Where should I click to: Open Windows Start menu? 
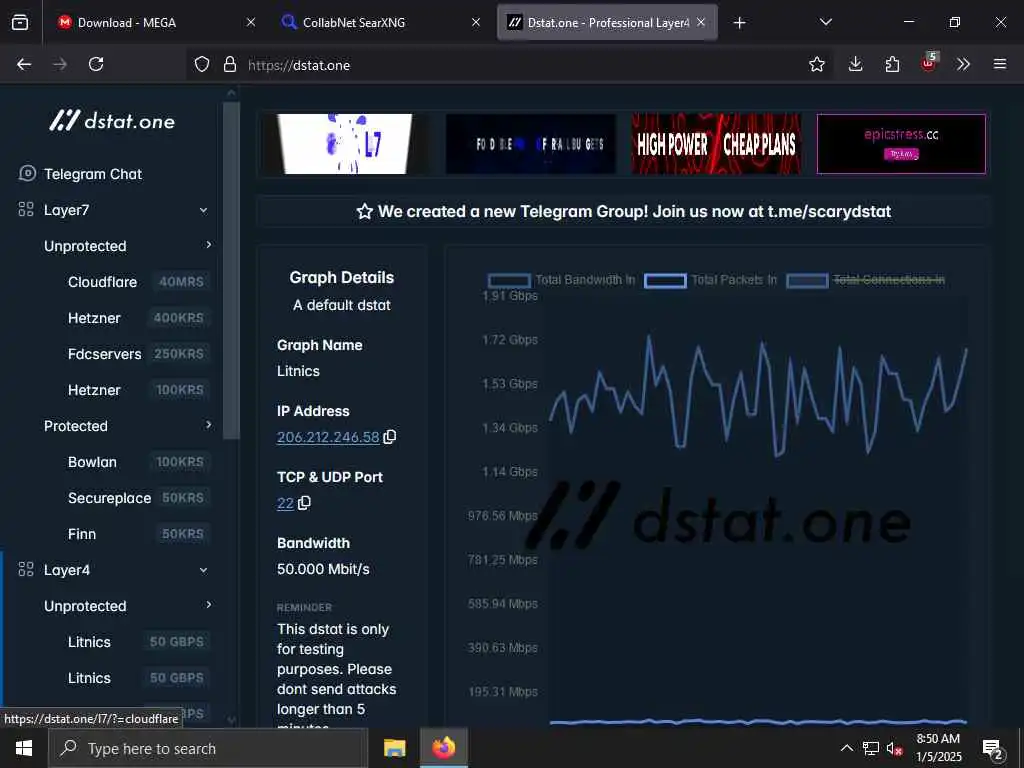point(24,748)
